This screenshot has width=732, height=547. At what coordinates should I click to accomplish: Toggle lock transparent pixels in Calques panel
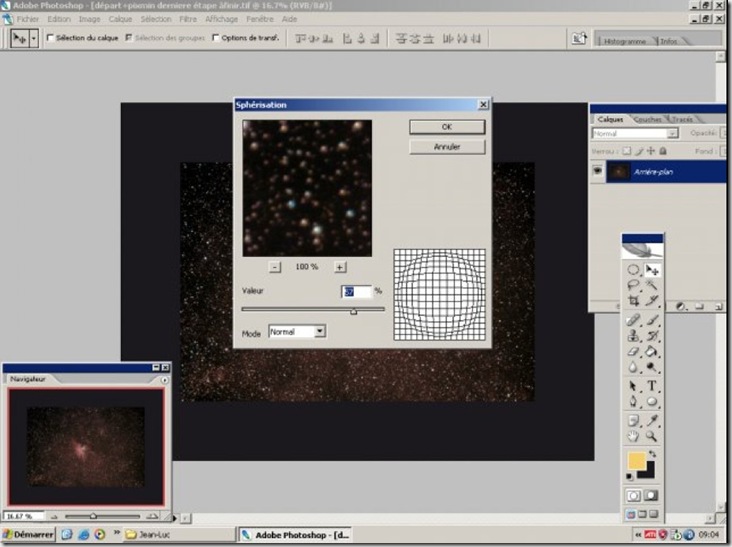tap(627, 151)
